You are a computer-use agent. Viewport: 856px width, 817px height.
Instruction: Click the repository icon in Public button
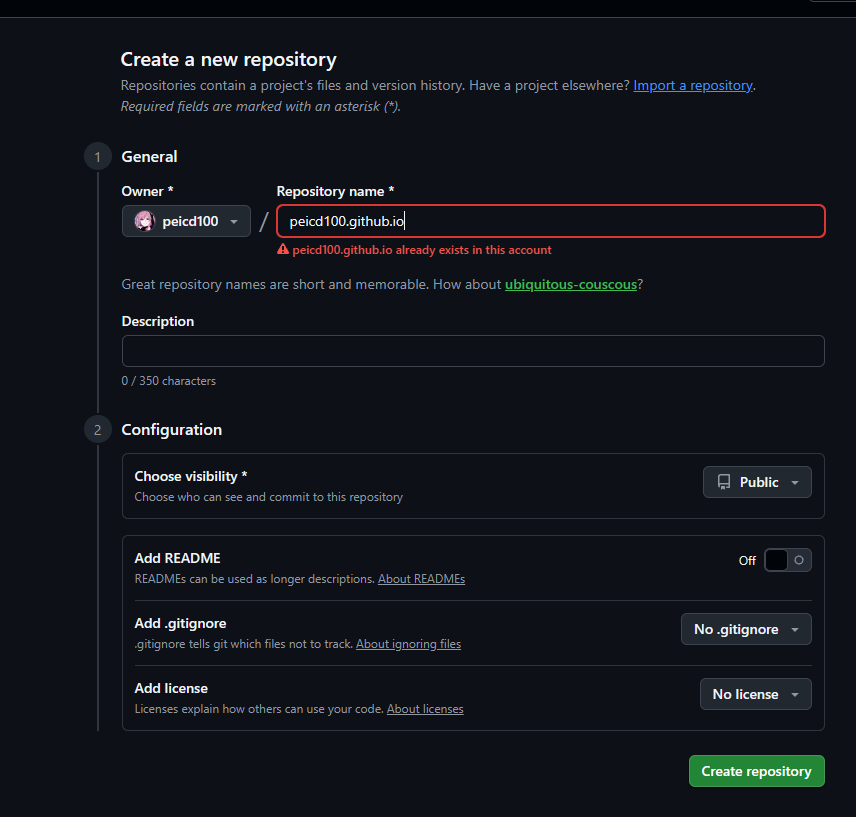724,482
